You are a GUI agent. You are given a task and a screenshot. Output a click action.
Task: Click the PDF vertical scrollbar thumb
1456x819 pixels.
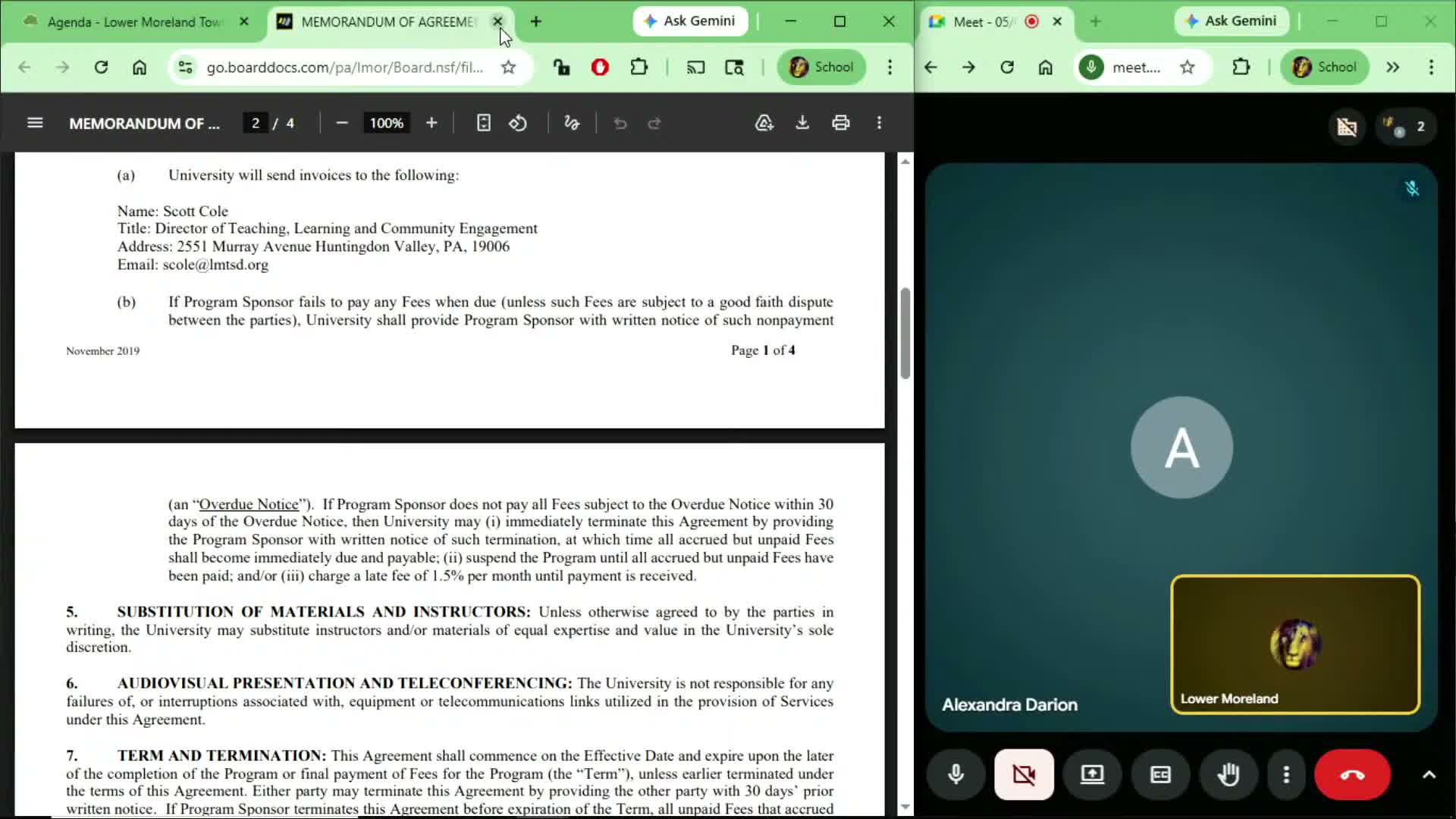[x=905, y=334]
